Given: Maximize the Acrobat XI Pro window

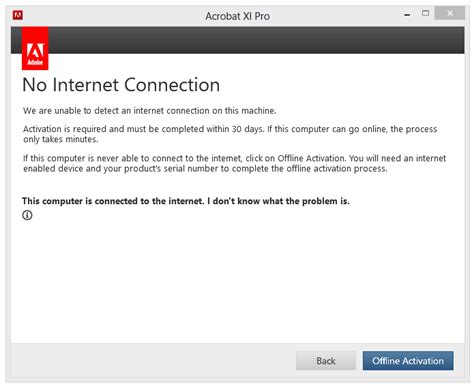Looking at the screenshot, I should (425, 13).
